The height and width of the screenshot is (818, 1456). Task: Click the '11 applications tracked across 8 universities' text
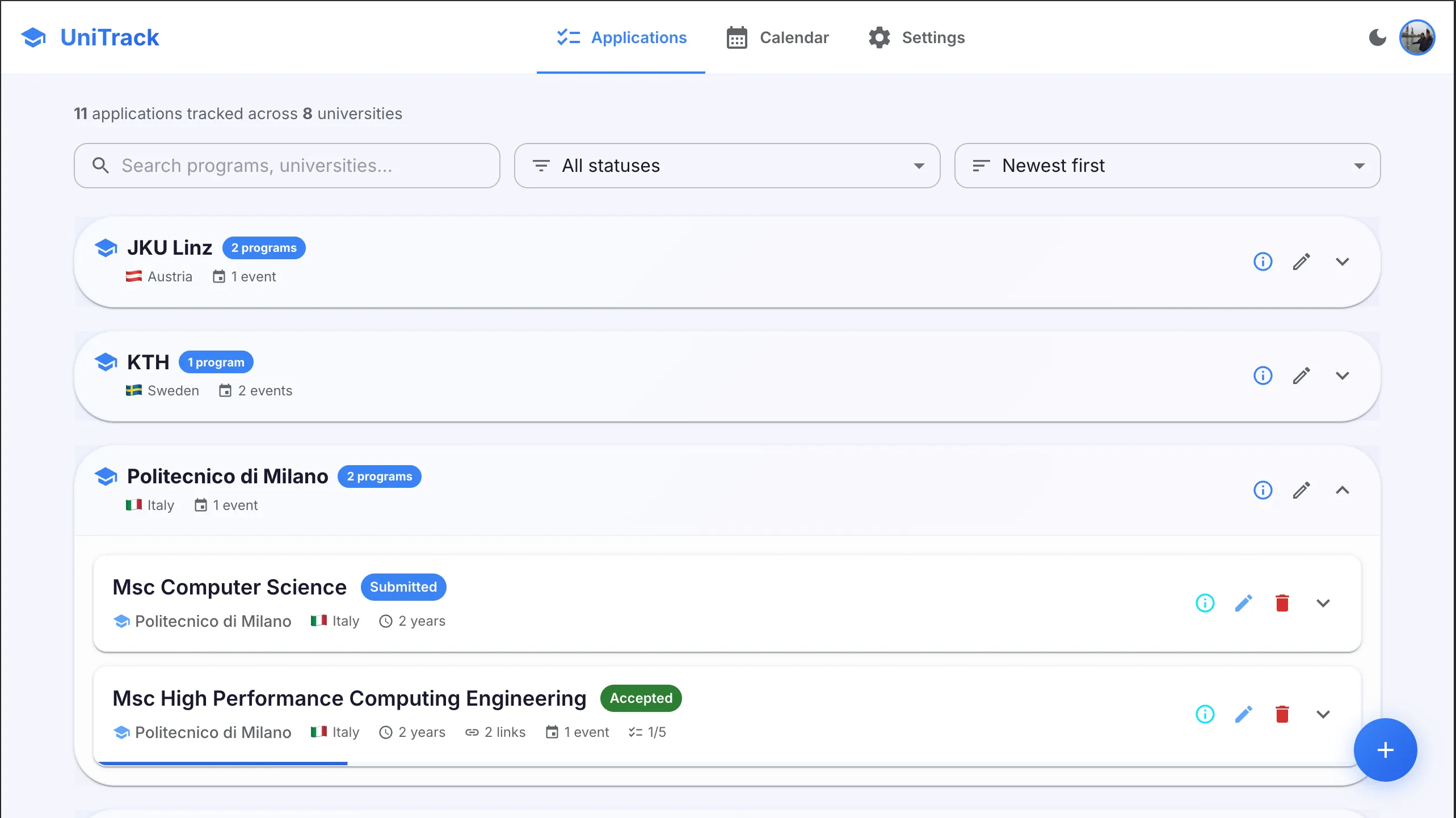point(238,113)
